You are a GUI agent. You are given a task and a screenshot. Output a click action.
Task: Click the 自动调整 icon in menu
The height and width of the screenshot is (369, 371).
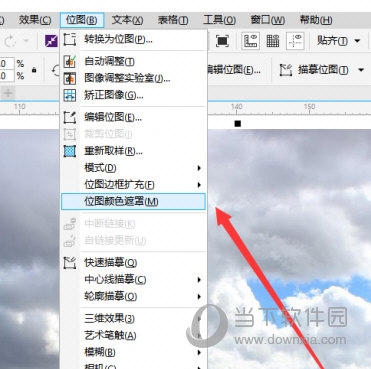pyautogui.click(x=70, y=61)
